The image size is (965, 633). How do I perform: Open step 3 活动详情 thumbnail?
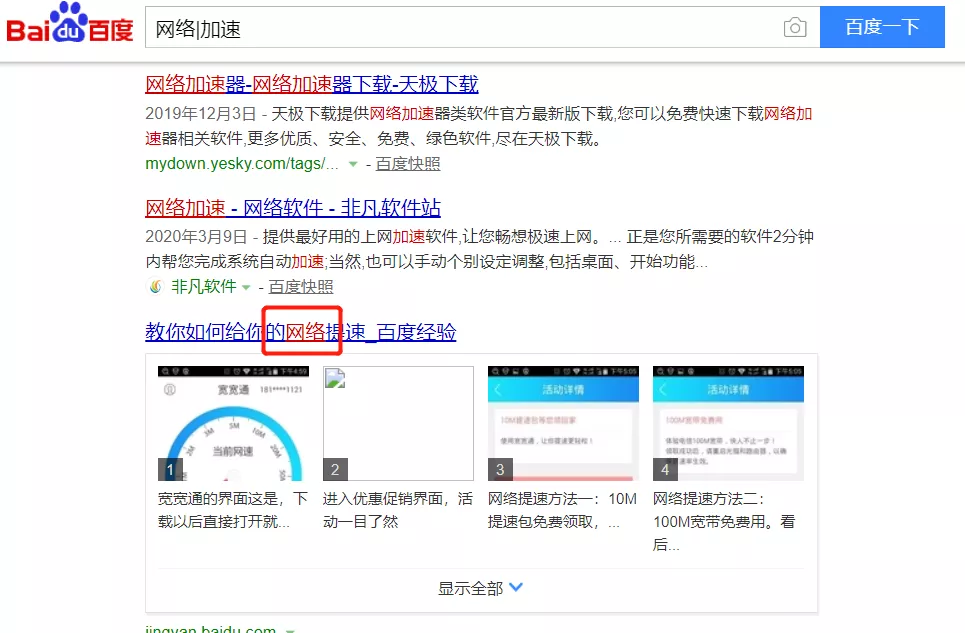(563, 423)
